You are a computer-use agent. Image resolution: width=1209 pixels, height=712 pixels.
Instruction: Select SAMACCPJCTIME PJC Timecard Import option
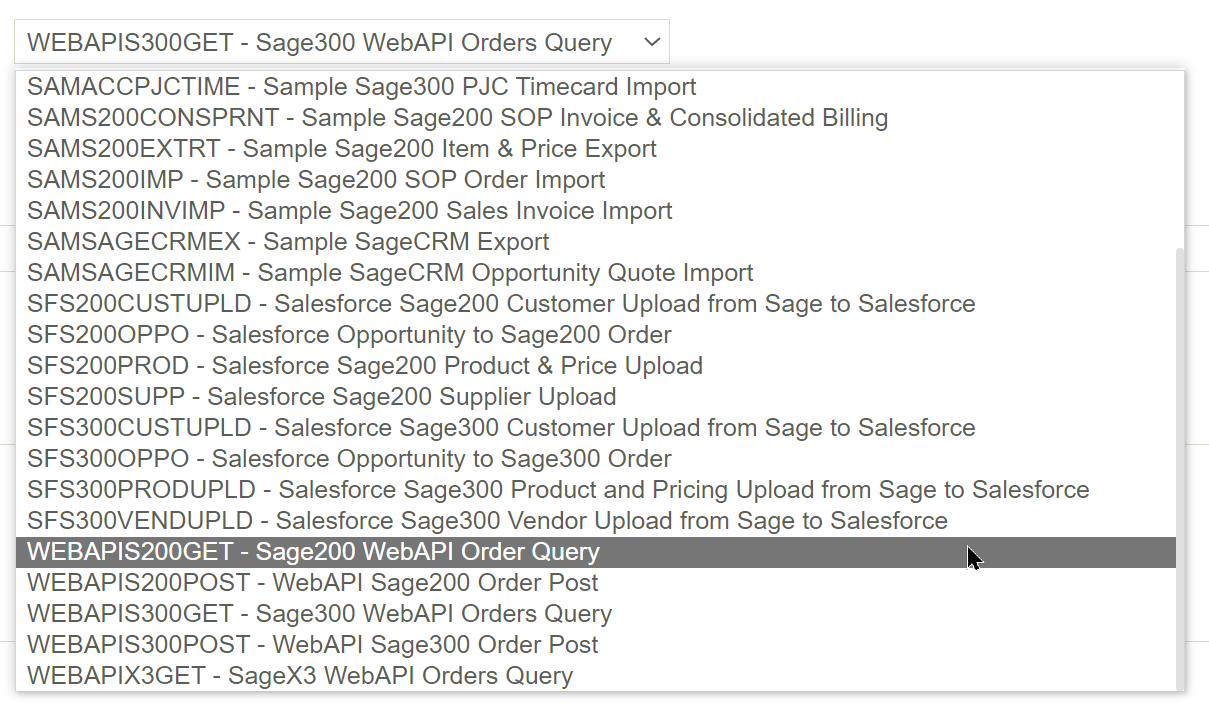[361, 87]
